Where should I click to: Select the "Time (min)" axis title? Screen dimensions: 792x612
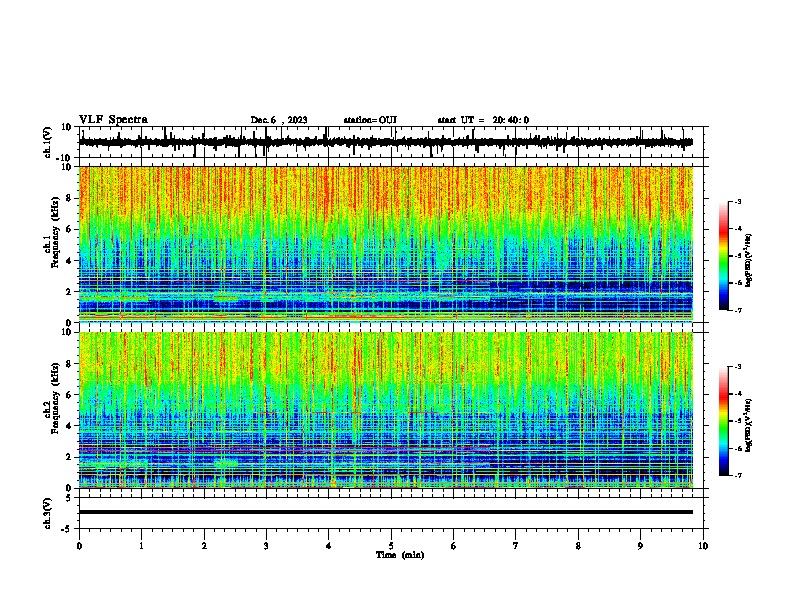pos(400,555)
